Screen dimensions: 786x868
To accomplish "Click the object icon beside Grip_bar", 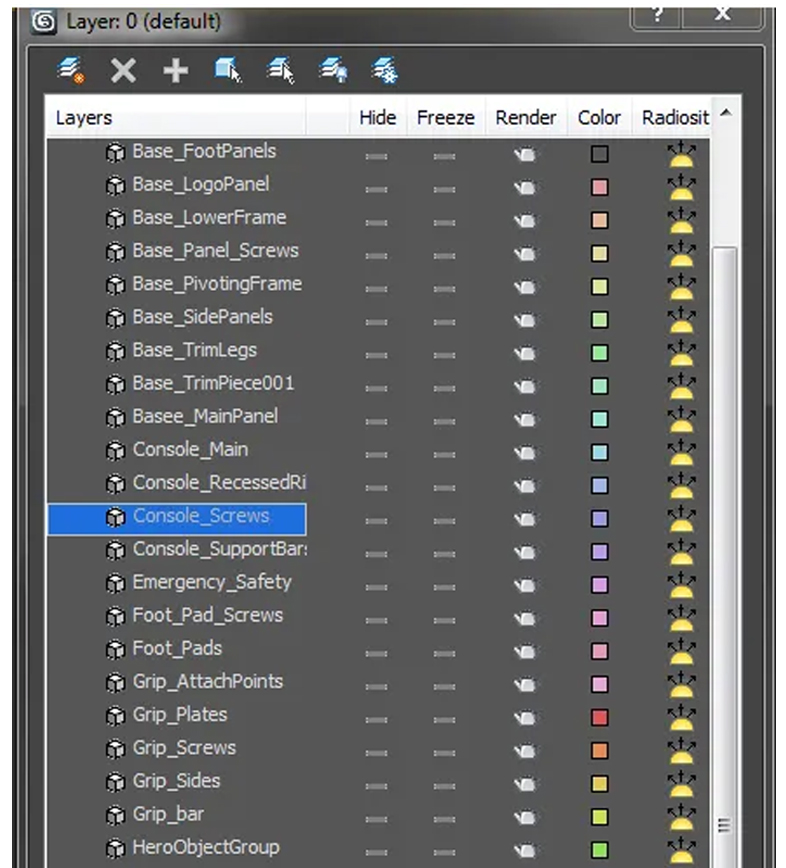I will [x=116, y=815].
